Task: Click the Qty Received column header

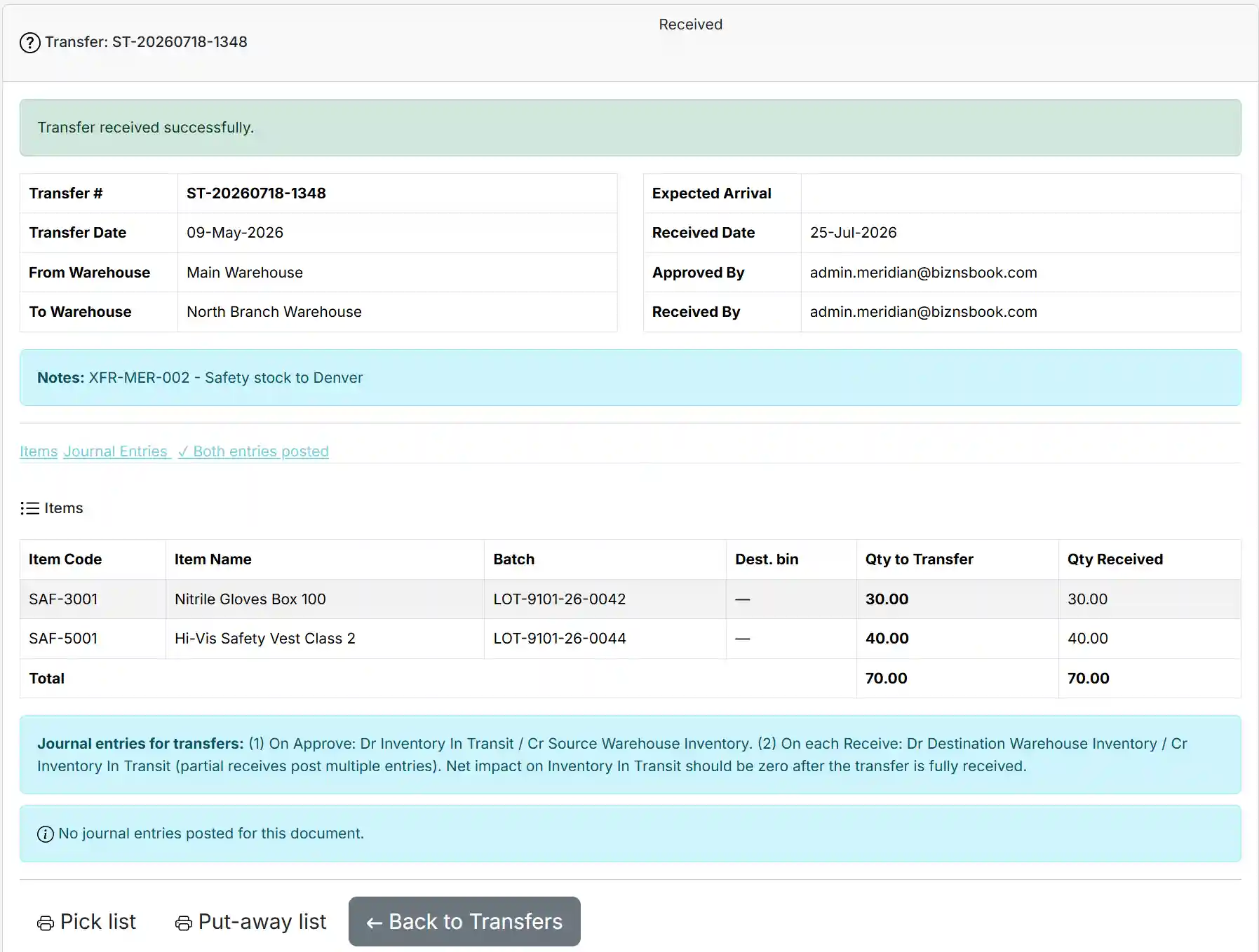Action: coord(1115,559)
